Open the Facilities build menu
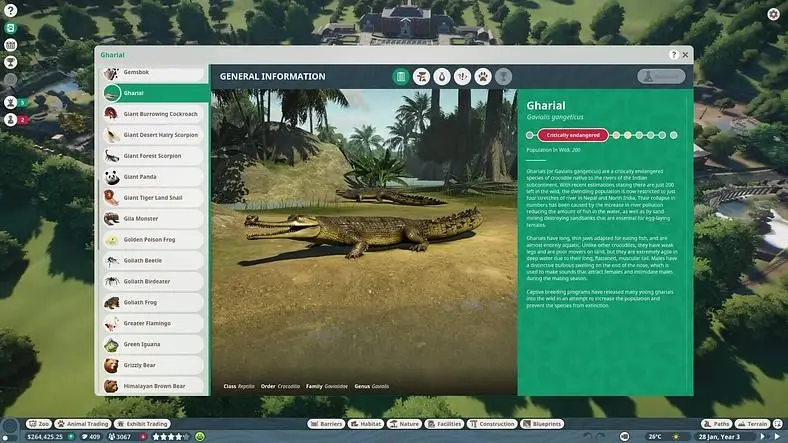Viewport: 788px width, 443px height. pos(444,424)
